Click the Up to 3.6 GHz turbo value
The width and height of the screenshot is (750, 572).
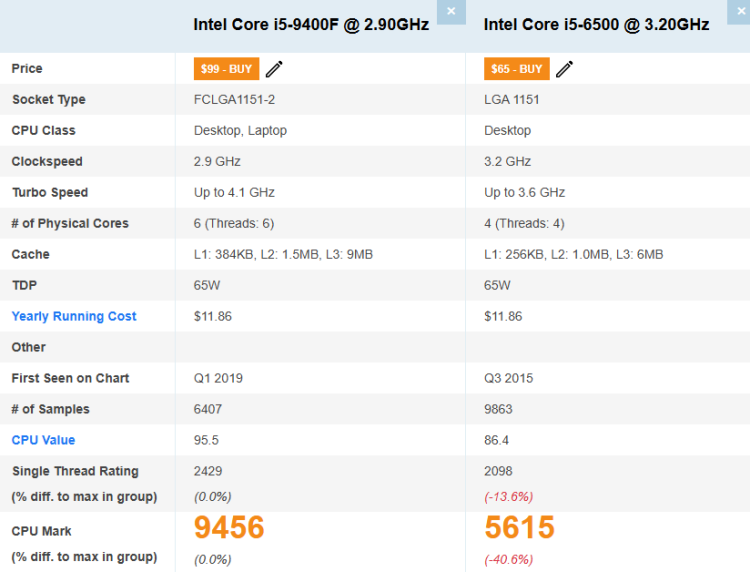pyautogui.click(x=524, y=192)
